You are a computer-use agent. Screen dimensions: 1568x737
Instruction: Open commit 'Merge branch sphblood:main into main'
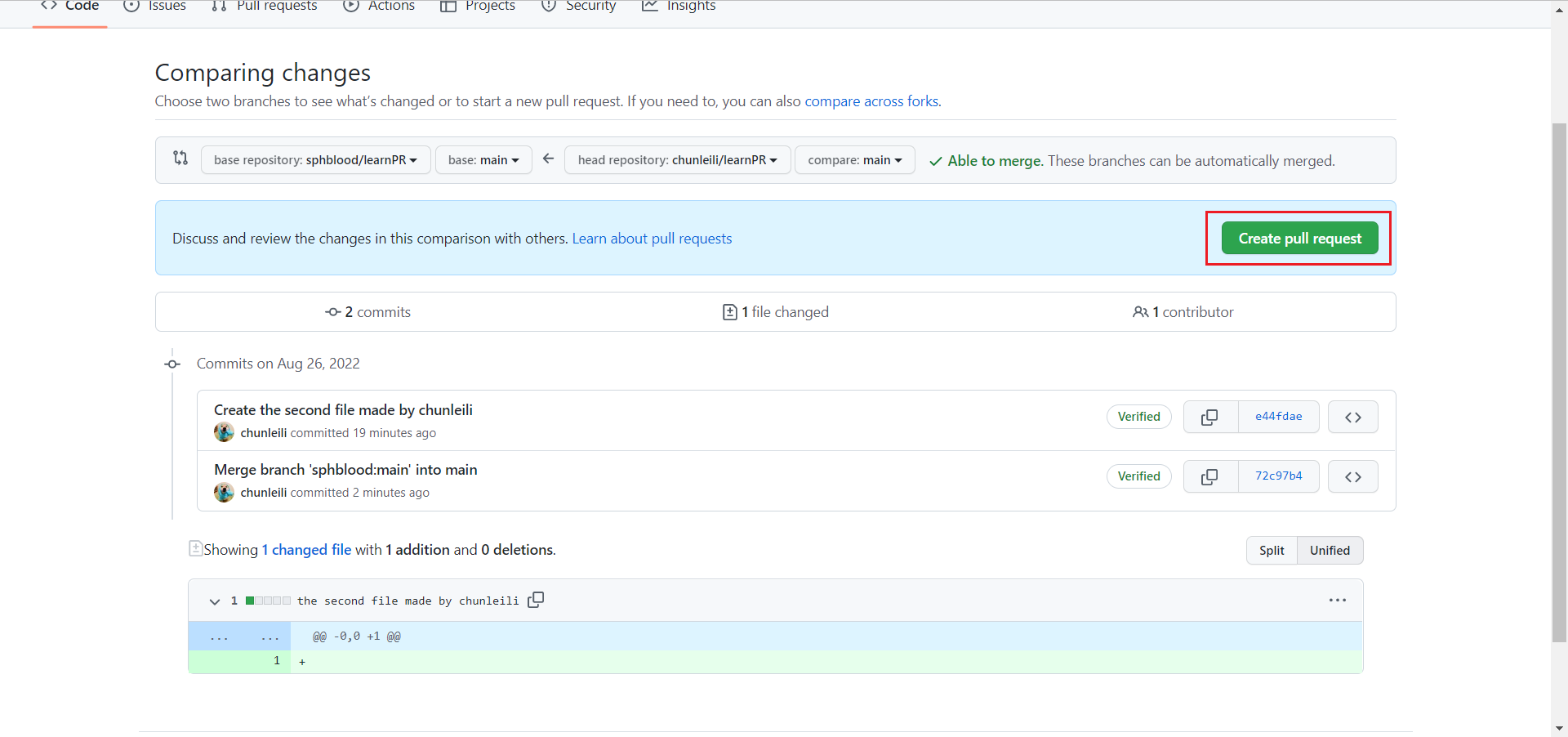click(345, 470)
